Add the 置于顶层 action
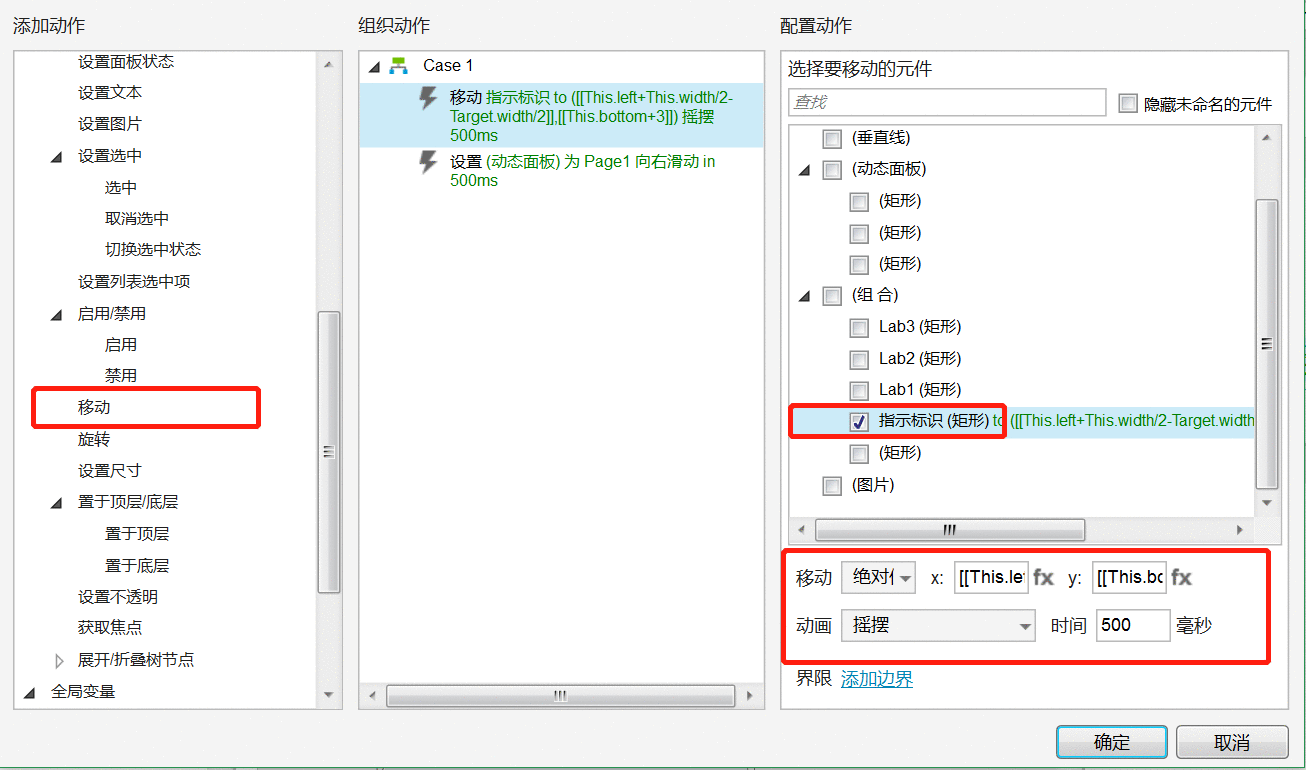The height and width of the screenshot is (770, 1306). pos(137,534)
